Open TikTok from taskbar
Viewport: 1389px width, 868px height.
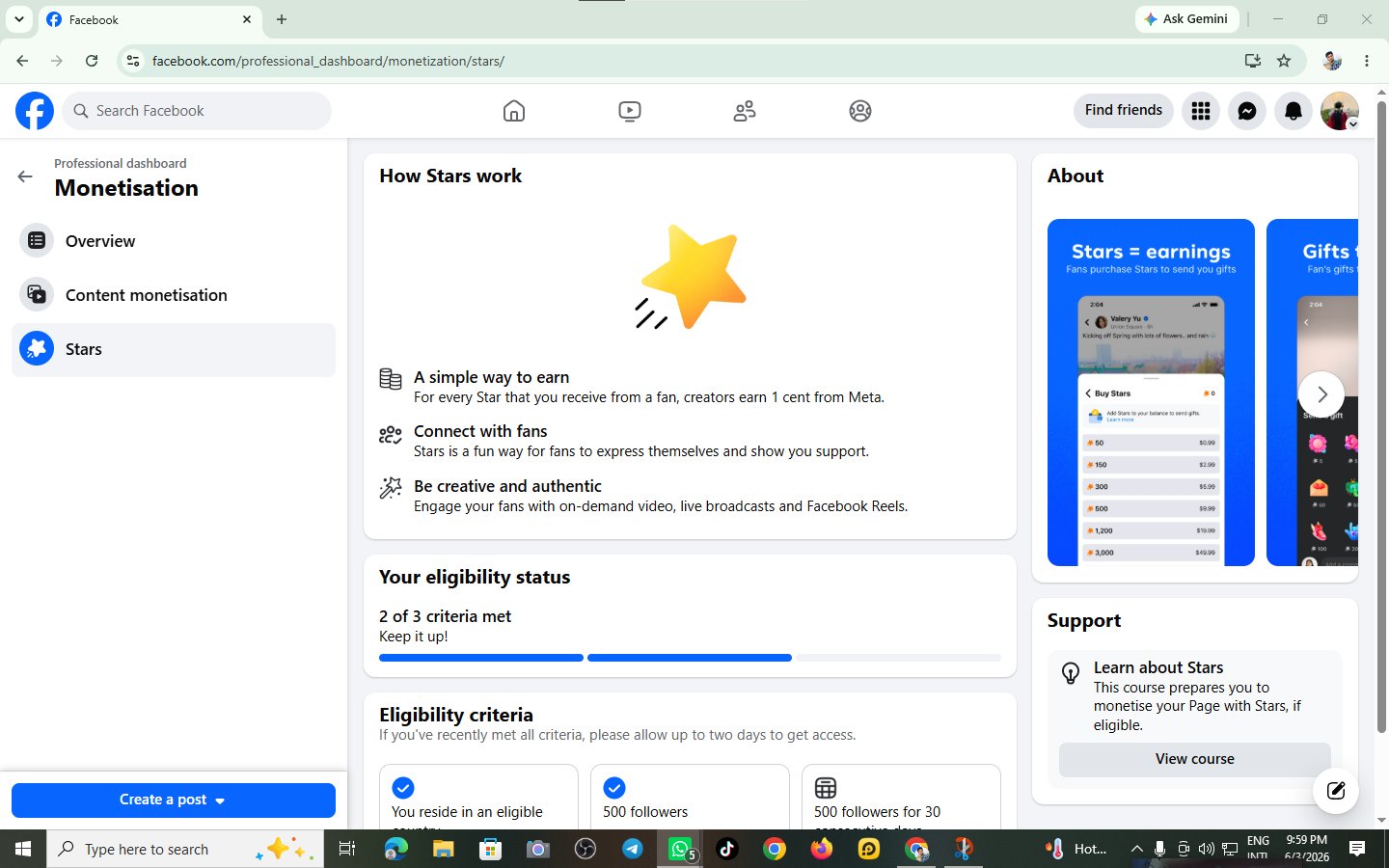726,849
